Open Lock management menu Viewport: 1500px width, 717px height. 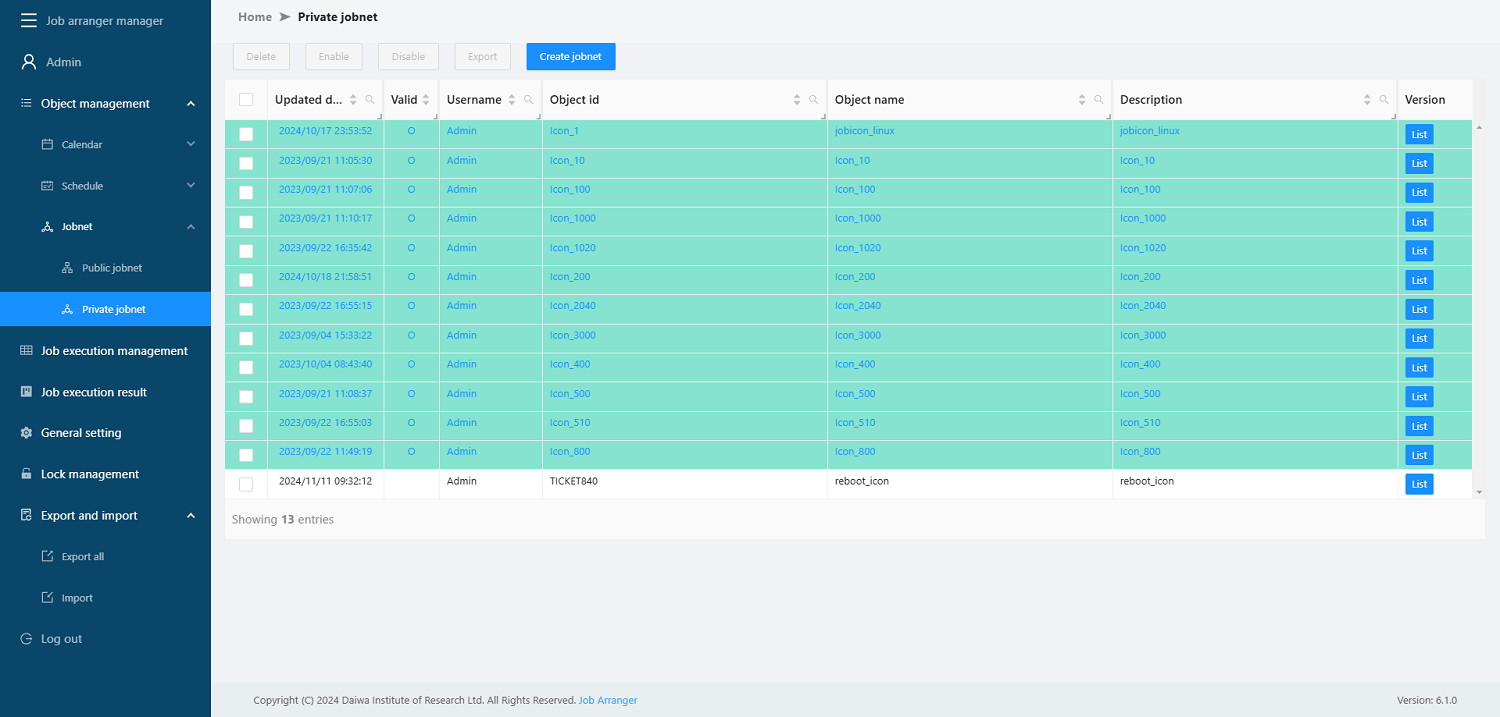point(105,474)
